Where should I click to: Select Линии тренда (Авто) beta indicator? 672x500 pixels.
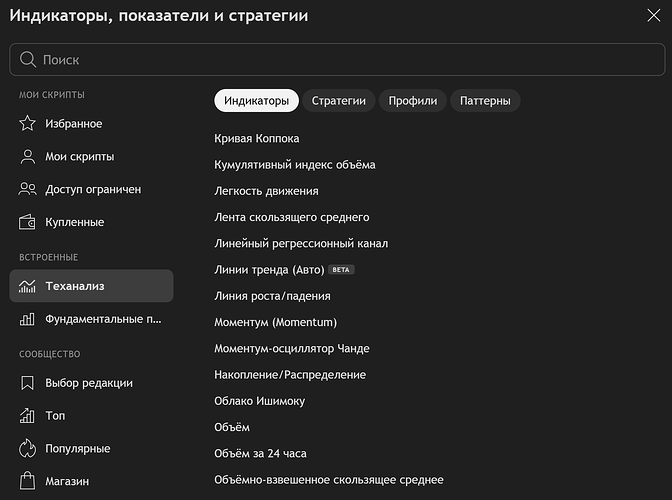(x=266, y=270)
